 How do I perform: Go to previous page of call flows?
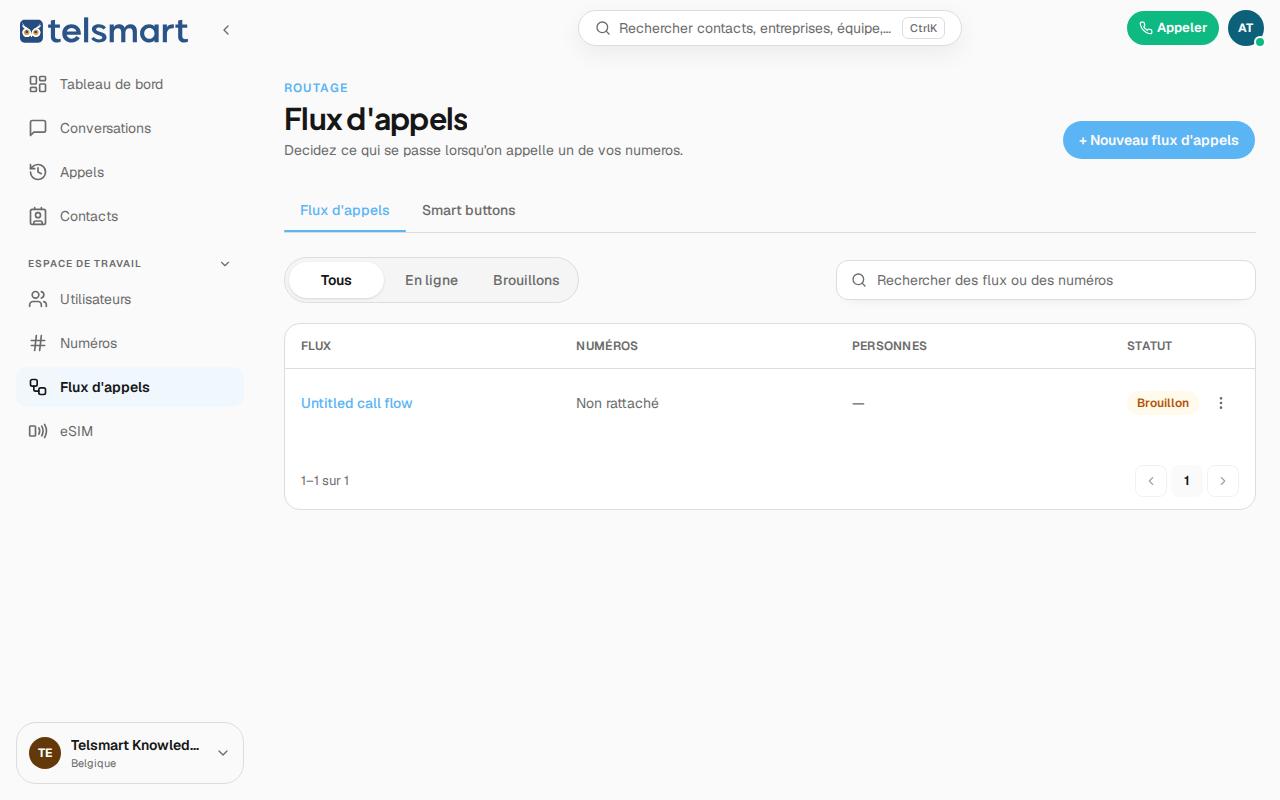pyautogui.click(x=1151, y=481)
